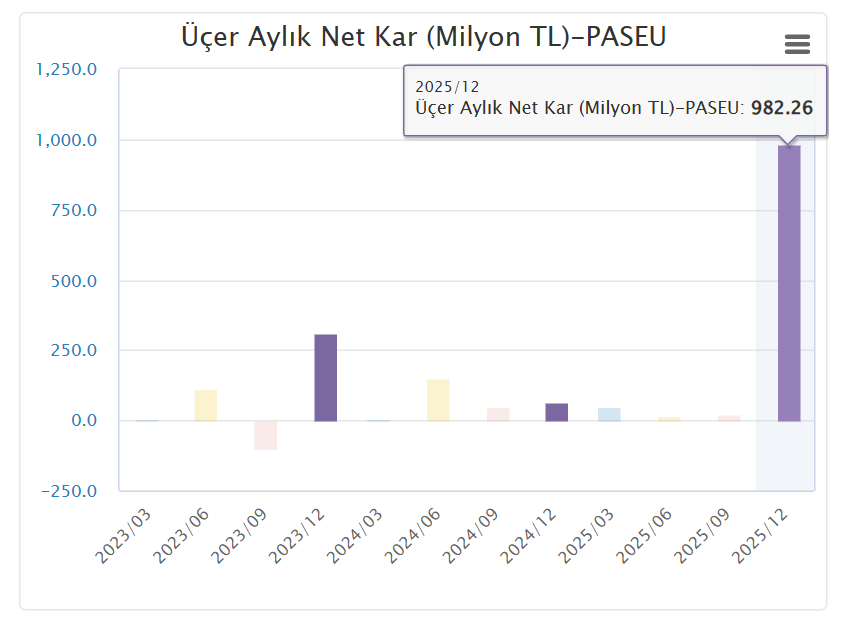Image resolution: width=845 pixels, height=622 pixels.
Task: Click the 2025/06 yellow bar
Action: tap(669, 419)
